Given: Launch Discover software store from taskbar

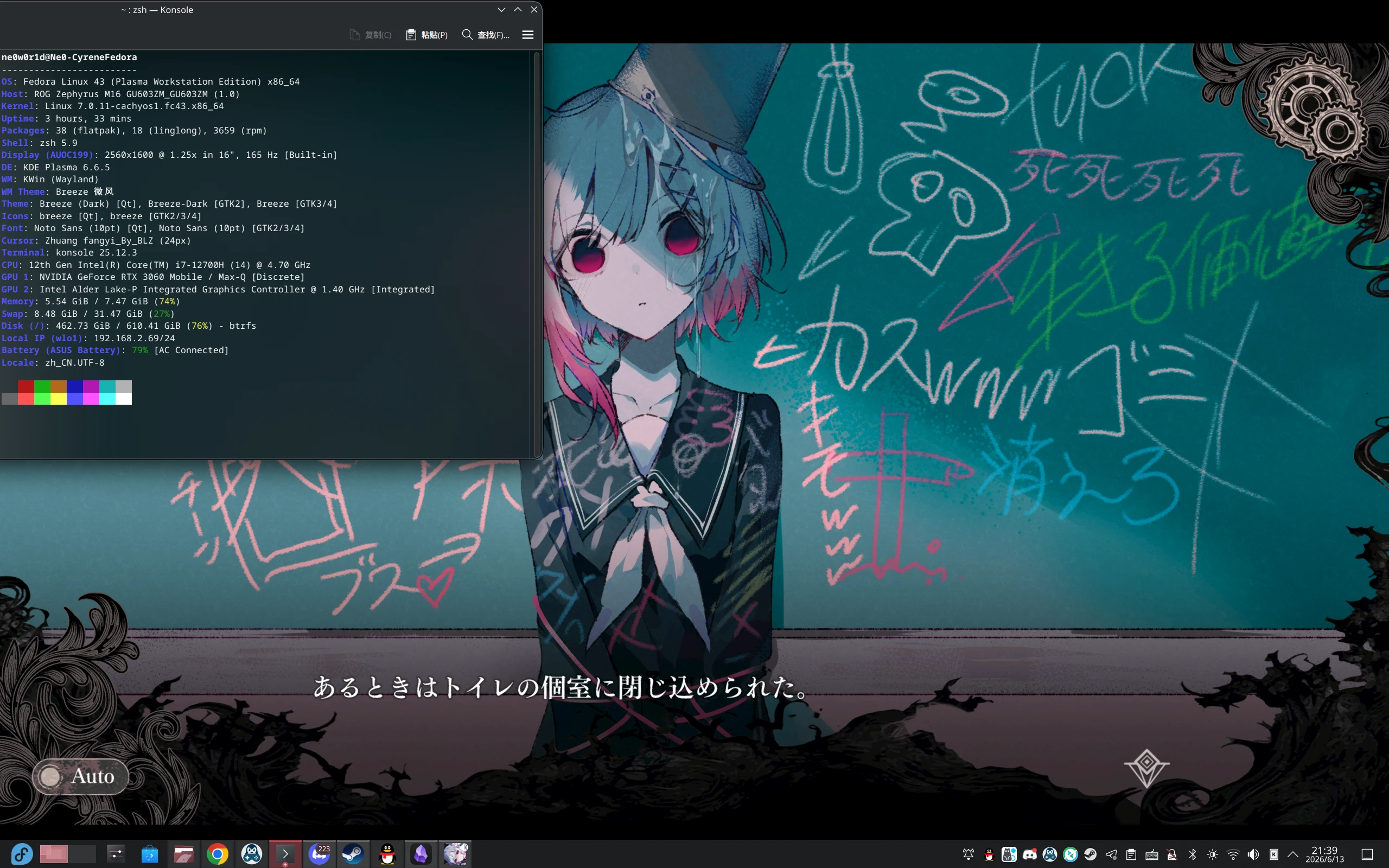Looking at the screenshot, I should click(x=150, y=854).
